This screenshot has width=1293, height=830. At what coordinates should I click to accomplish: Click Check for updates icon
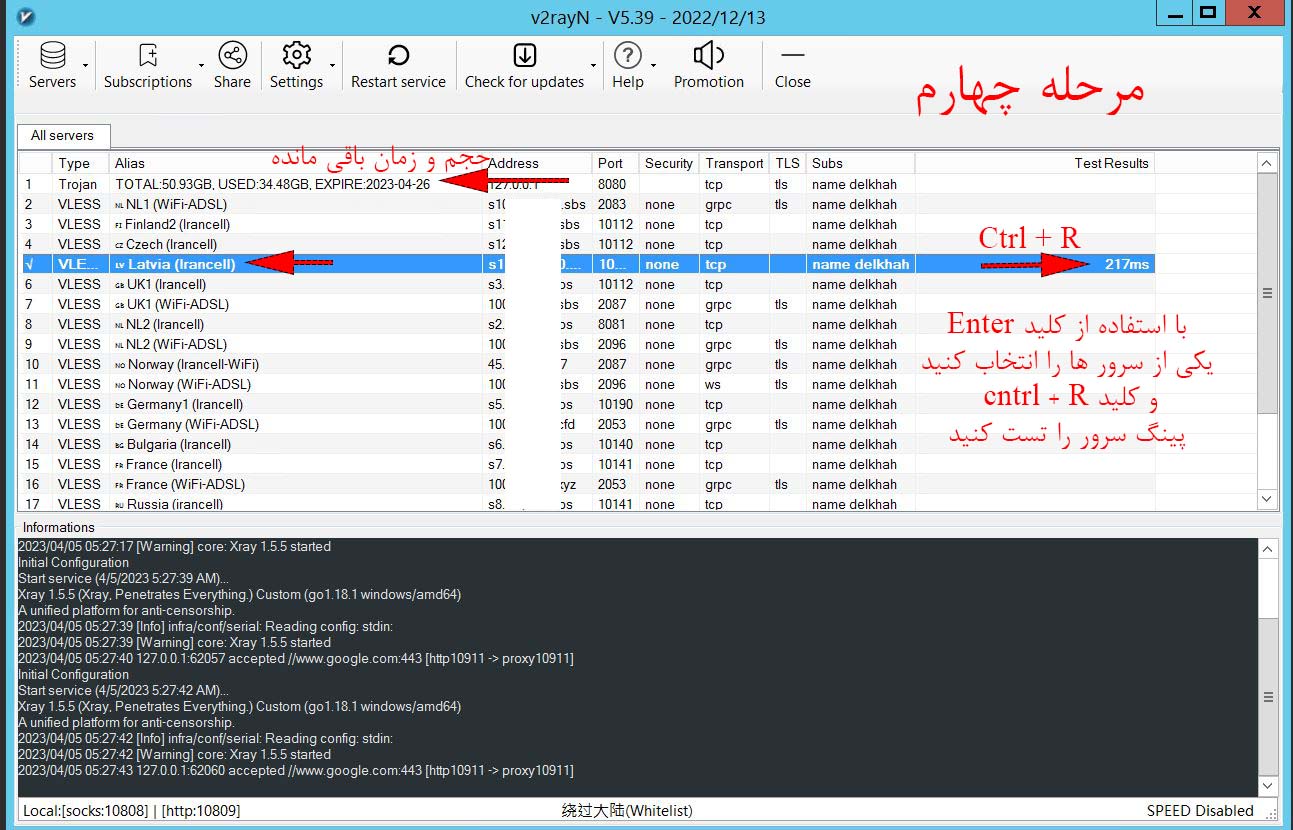[524, 55]
